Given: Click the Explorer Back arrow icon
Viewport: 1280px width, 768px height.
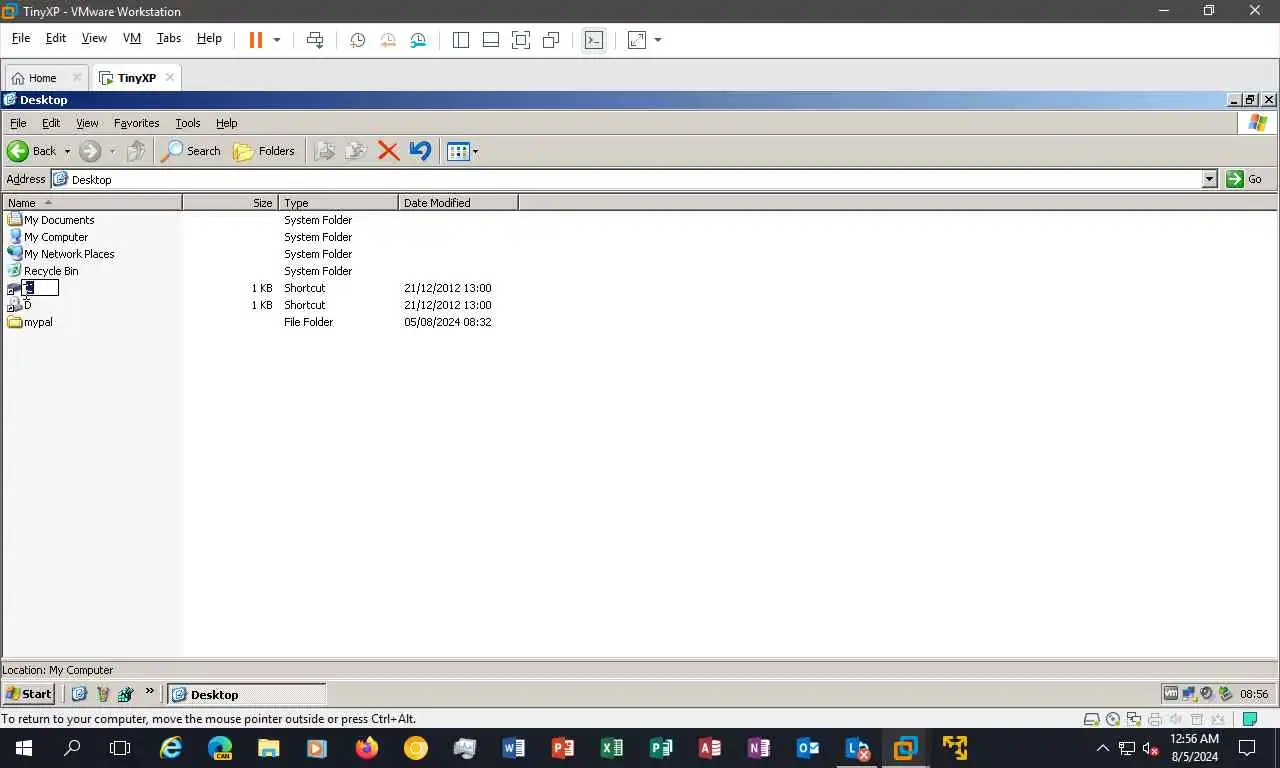Looking at the screenshot, I should click(x=18, y=151).
